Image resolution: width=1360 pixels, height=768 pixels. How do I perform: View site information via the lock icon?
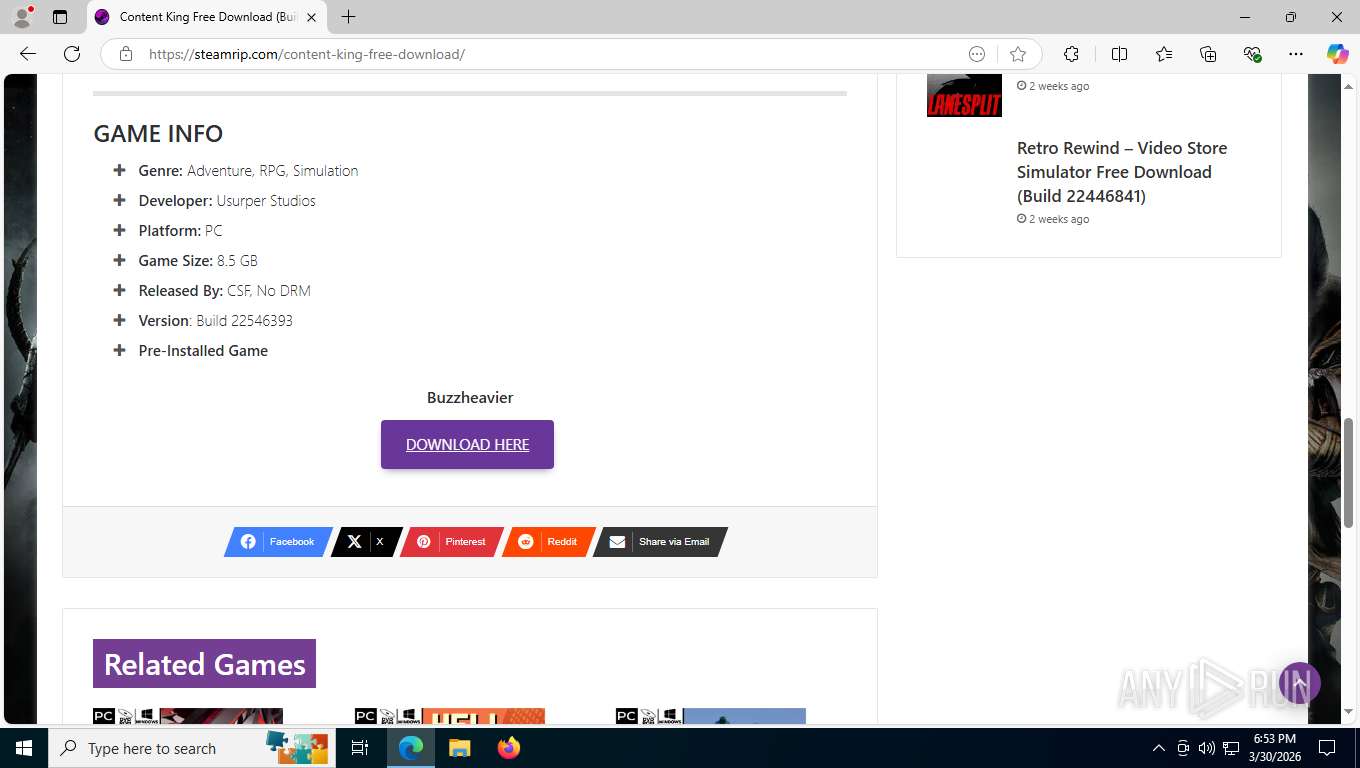pyautogui.click(x=126, y=54)
